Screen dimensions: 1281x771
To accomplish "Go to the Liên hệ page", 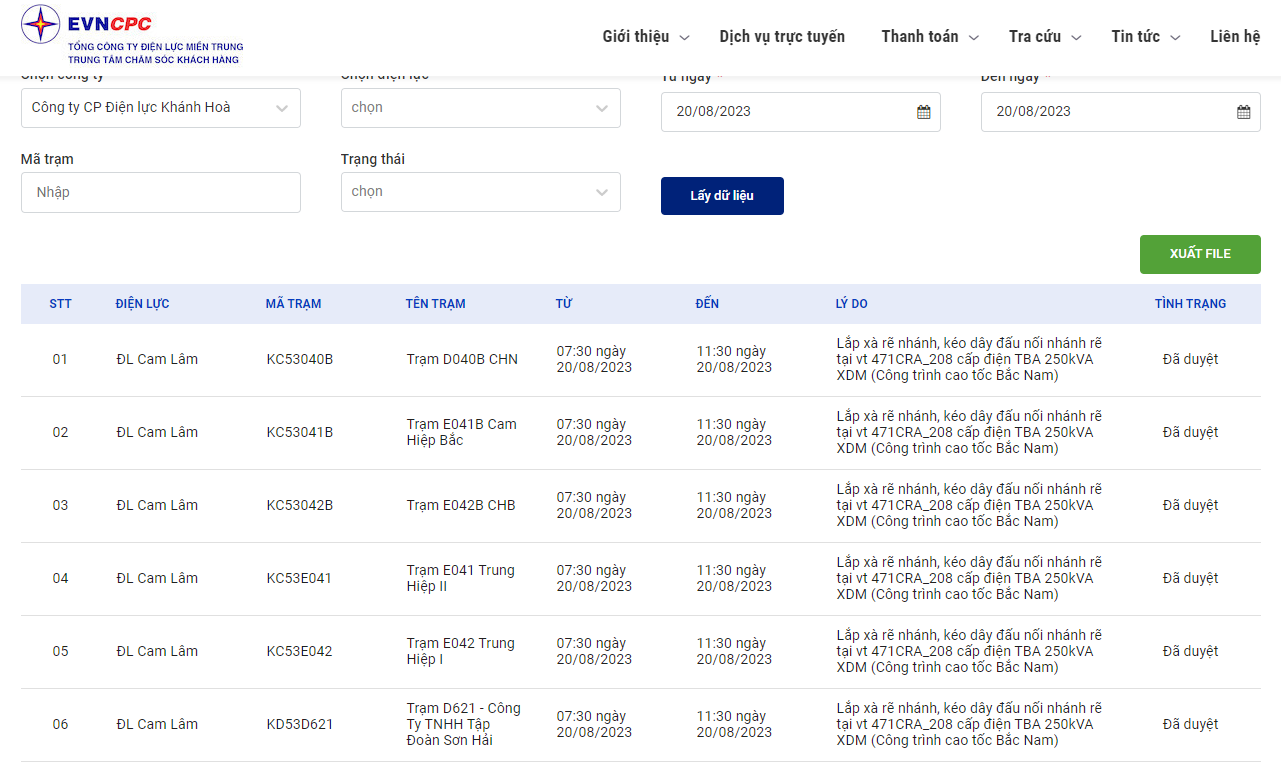I will tap(1234, 37).
